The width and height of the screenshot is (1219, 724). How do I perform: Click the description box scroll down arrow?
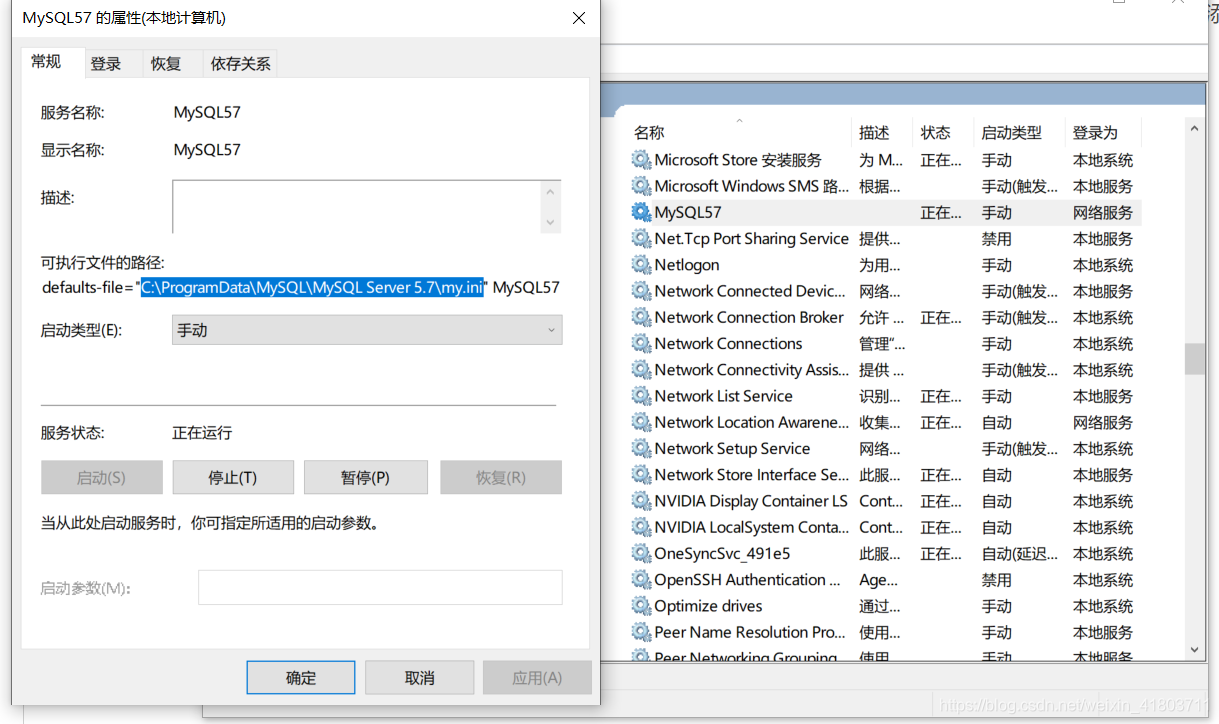pyautogui.click(x=551, y=222)
